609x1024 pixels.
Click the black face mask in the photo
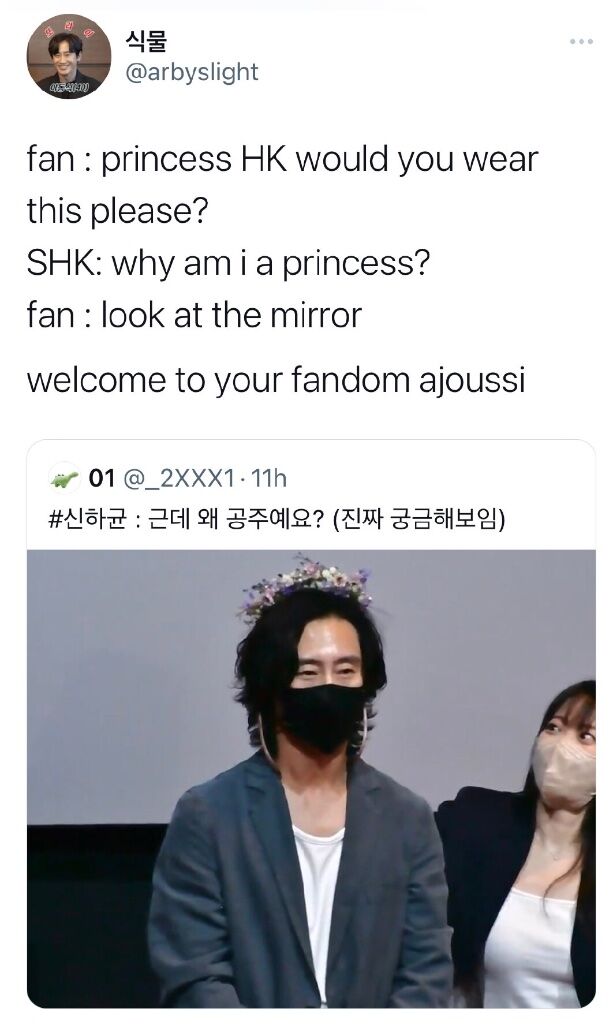(322, 716)
